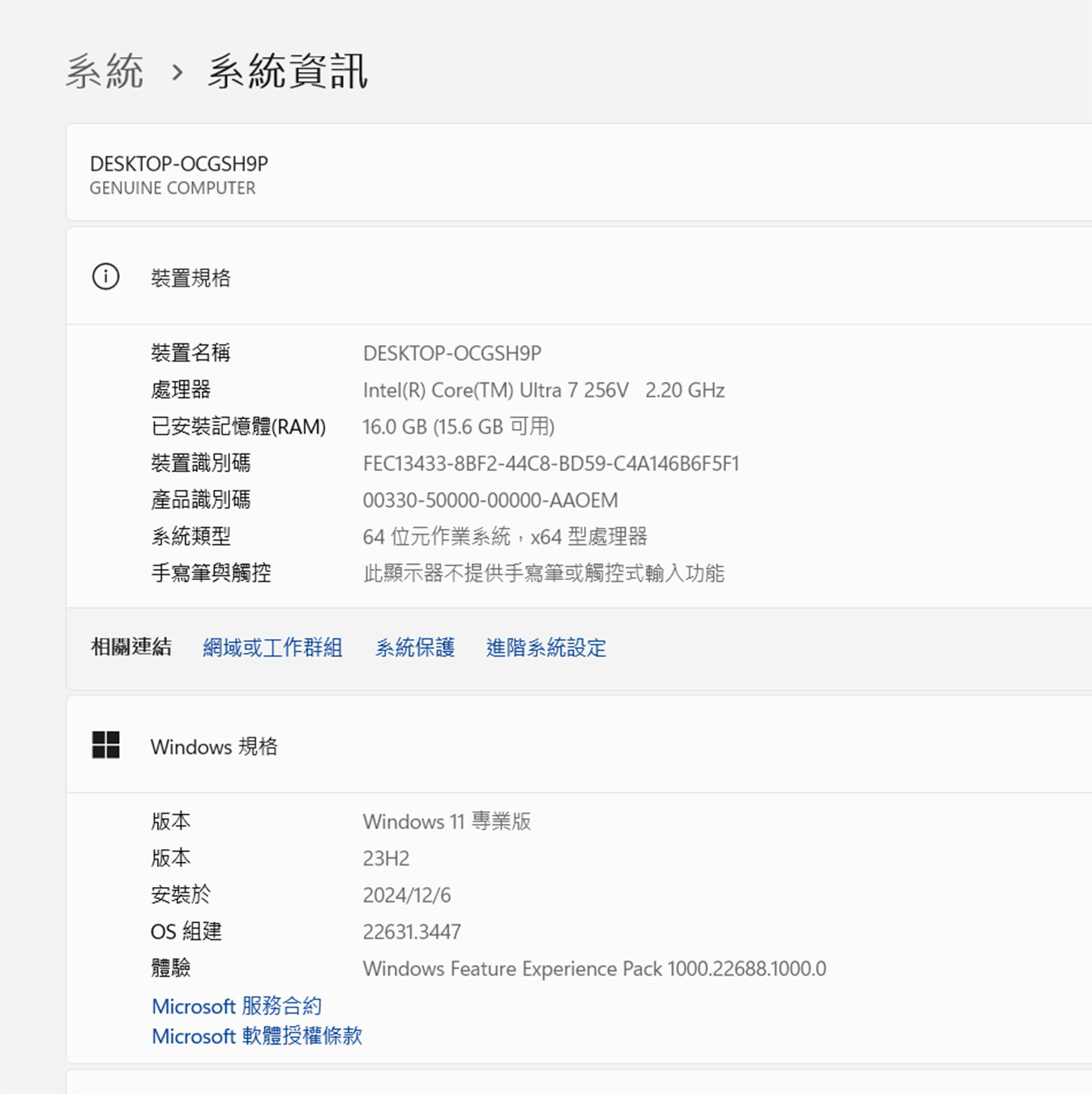The height and width of the screenshot is (1094, 1092).
Task: Click the product ID 00330-50000-00000-AAOEM
Action: point(490,500)
